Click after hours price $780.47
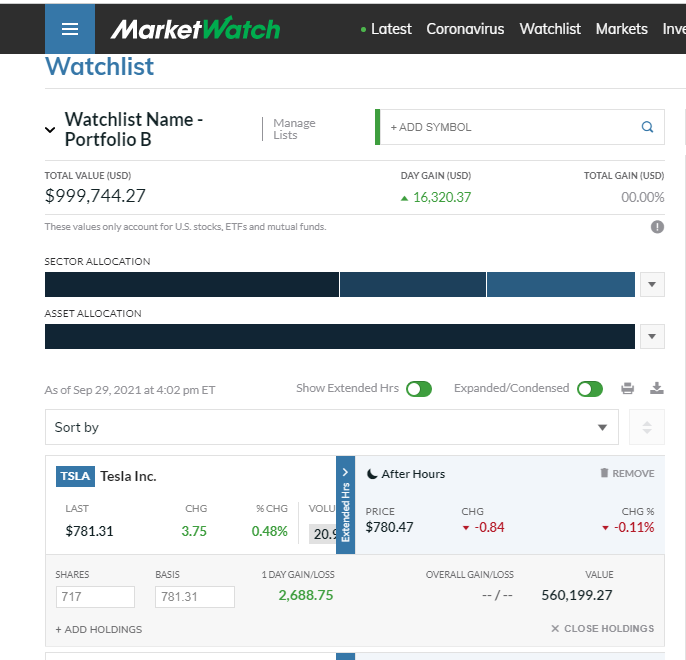 389,527
